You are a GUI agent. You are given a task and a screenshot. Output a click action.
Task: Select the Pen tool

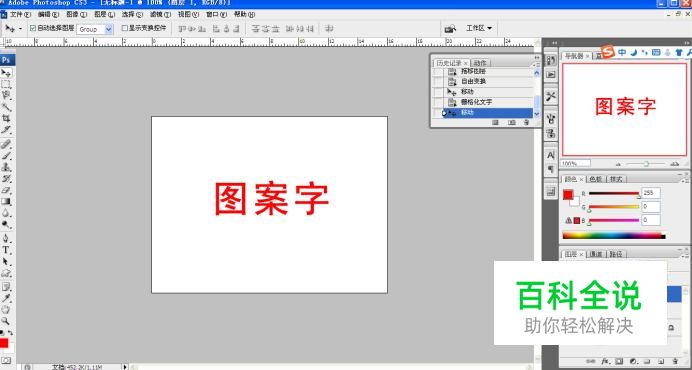point(6,239)
